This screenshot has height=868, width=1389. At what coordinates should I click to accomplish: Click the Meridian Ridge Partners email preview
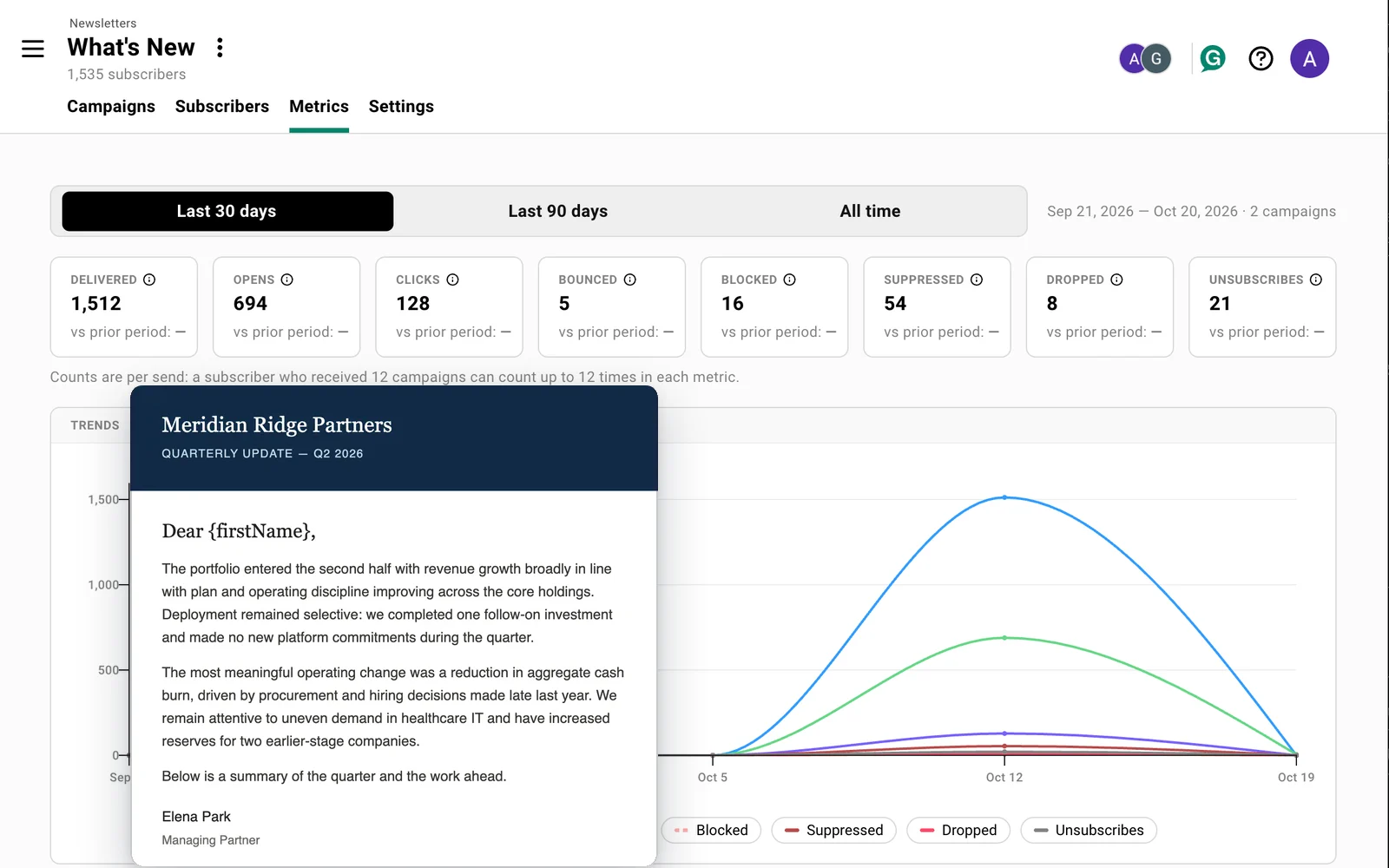coord(394,625)
